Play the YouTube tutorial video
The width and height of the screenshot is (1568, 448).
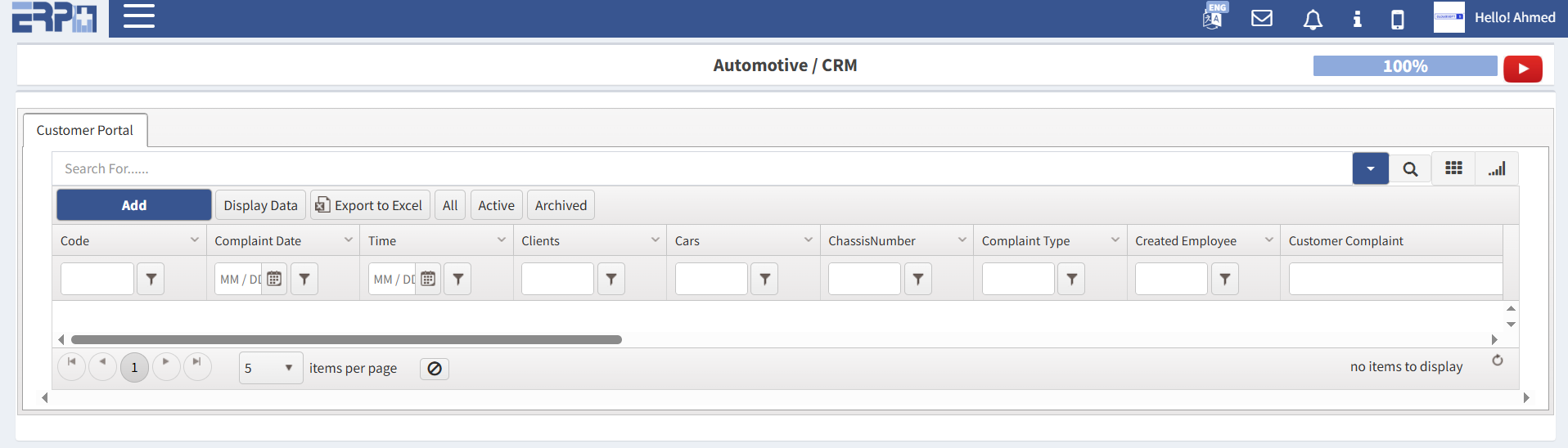point(1522,69)
